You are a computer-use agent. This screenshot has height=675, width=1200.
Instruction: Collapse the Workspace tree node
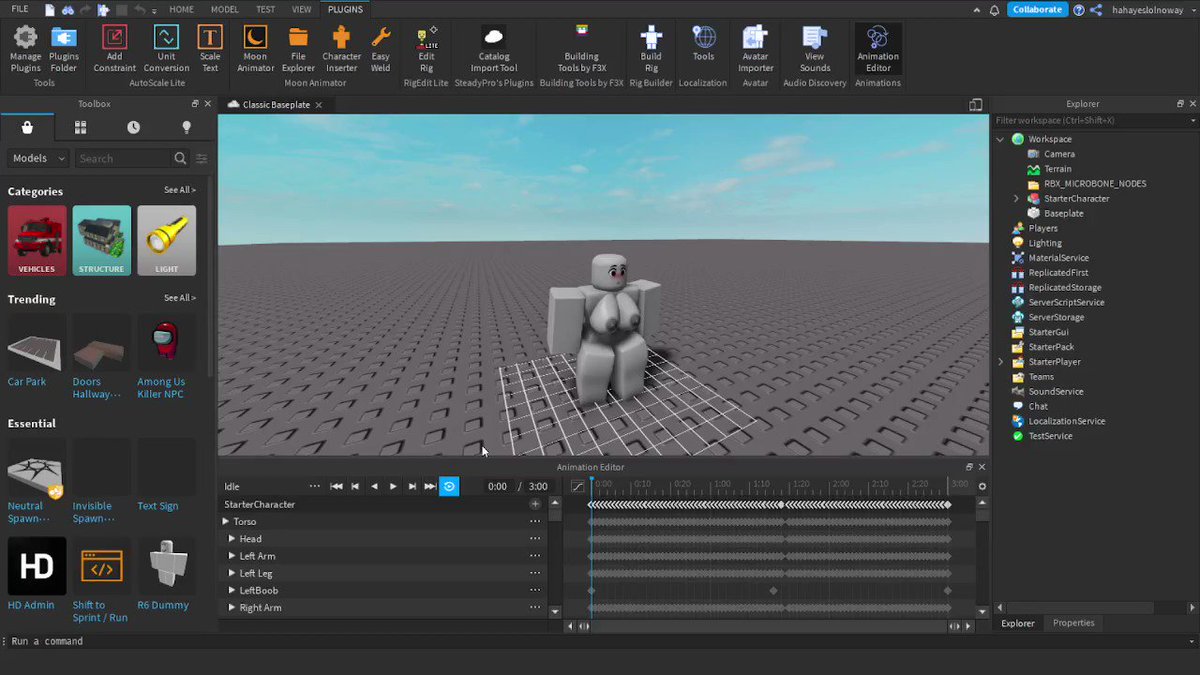1000,139
